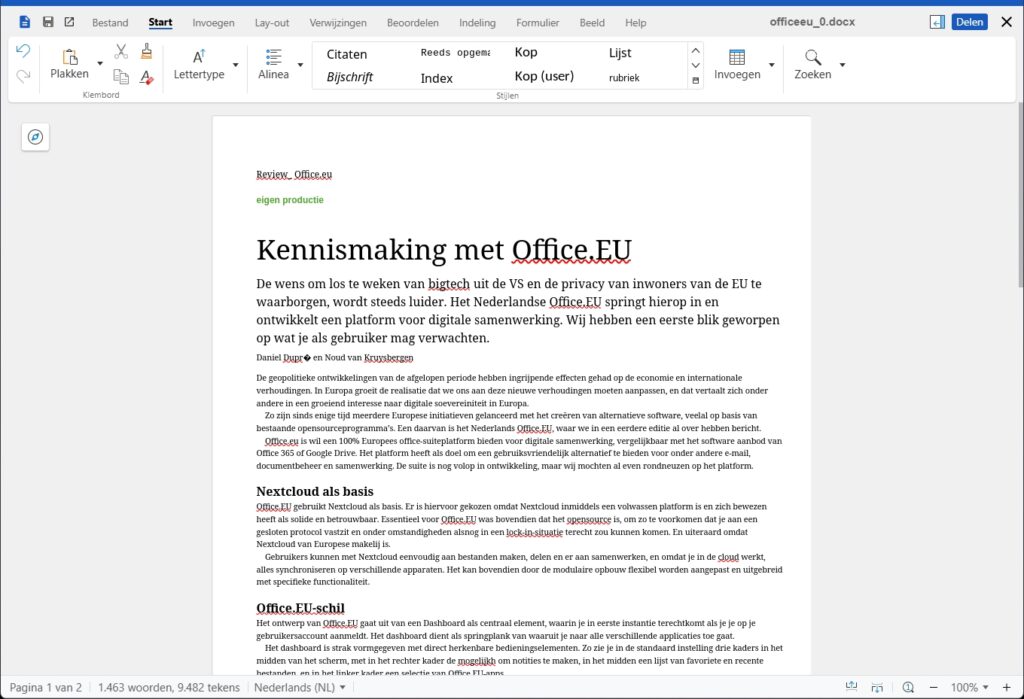Click the heading Kennismaking met Office.EU
The image size is (1024, 699).
[444, 250]
